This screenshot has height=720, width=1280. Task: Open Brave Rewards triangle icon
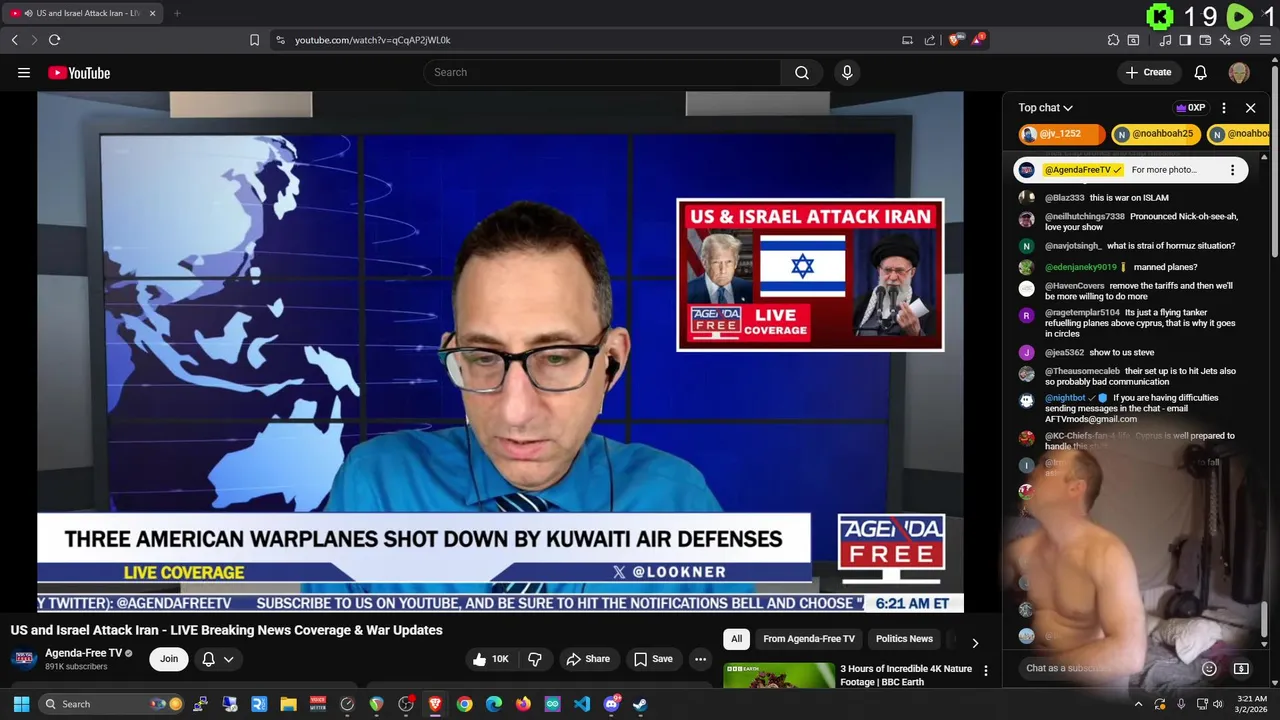point(978,40)
